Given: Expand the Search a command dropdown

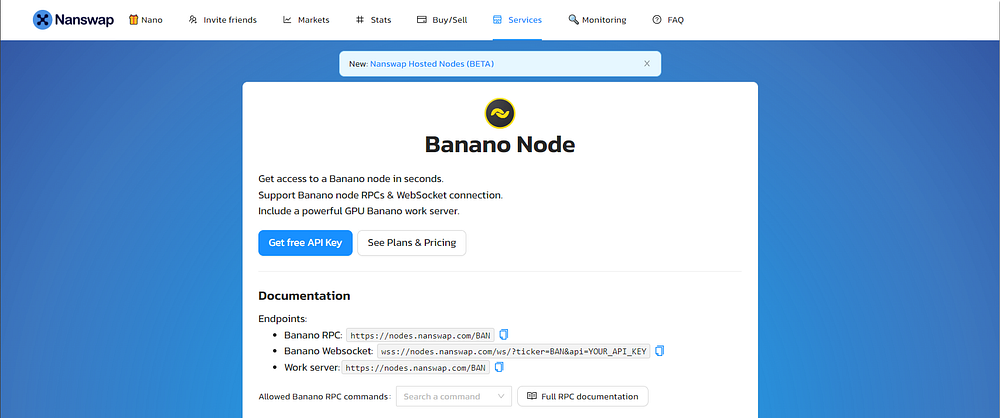Looking at the screenshot, I should click(453, 396).
